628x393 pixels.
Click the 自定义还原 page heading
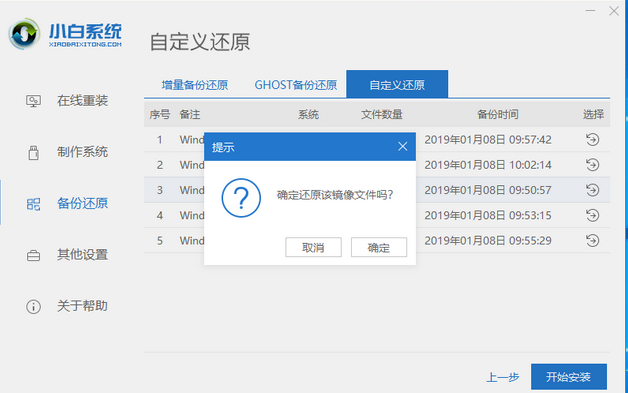(200, 42)
